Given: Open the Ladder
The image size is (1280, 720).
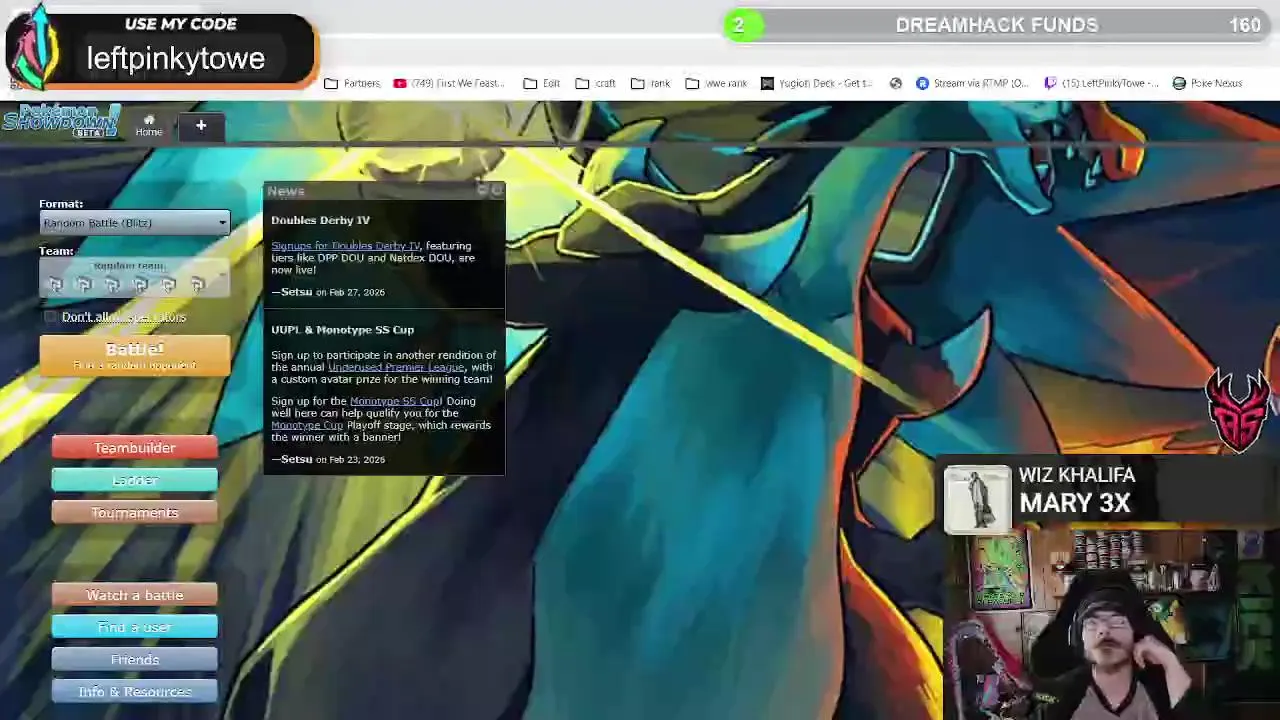Looking at the screenshot, I should click(135, 480).
